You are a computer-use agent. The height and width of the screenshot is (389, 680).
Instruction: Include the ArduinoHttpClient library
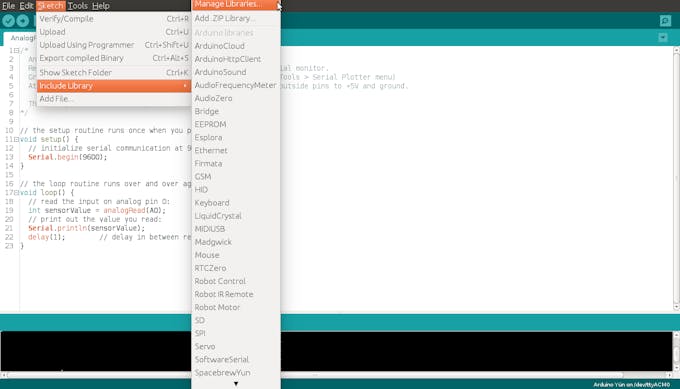click(x=236, y=59)
